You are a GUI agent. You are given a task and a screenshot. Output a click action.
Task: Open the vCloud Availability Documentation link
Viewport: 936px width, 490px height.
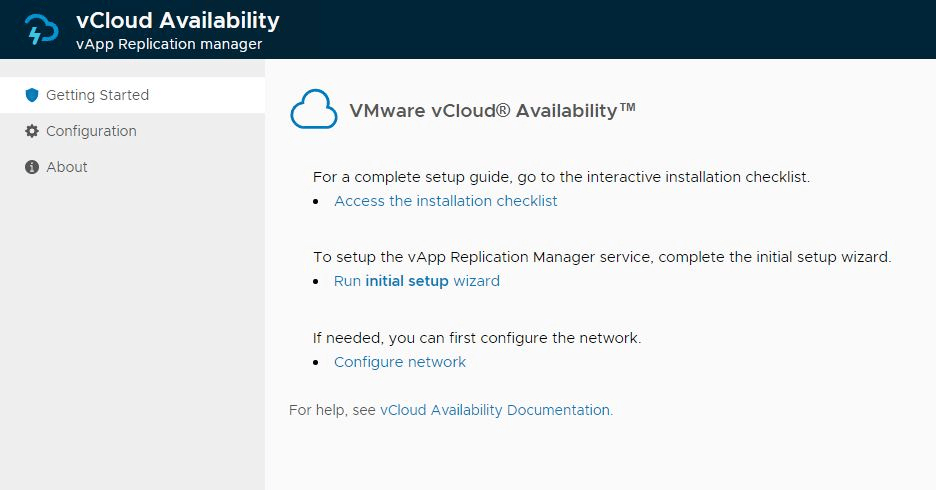(x=495, y=410)
